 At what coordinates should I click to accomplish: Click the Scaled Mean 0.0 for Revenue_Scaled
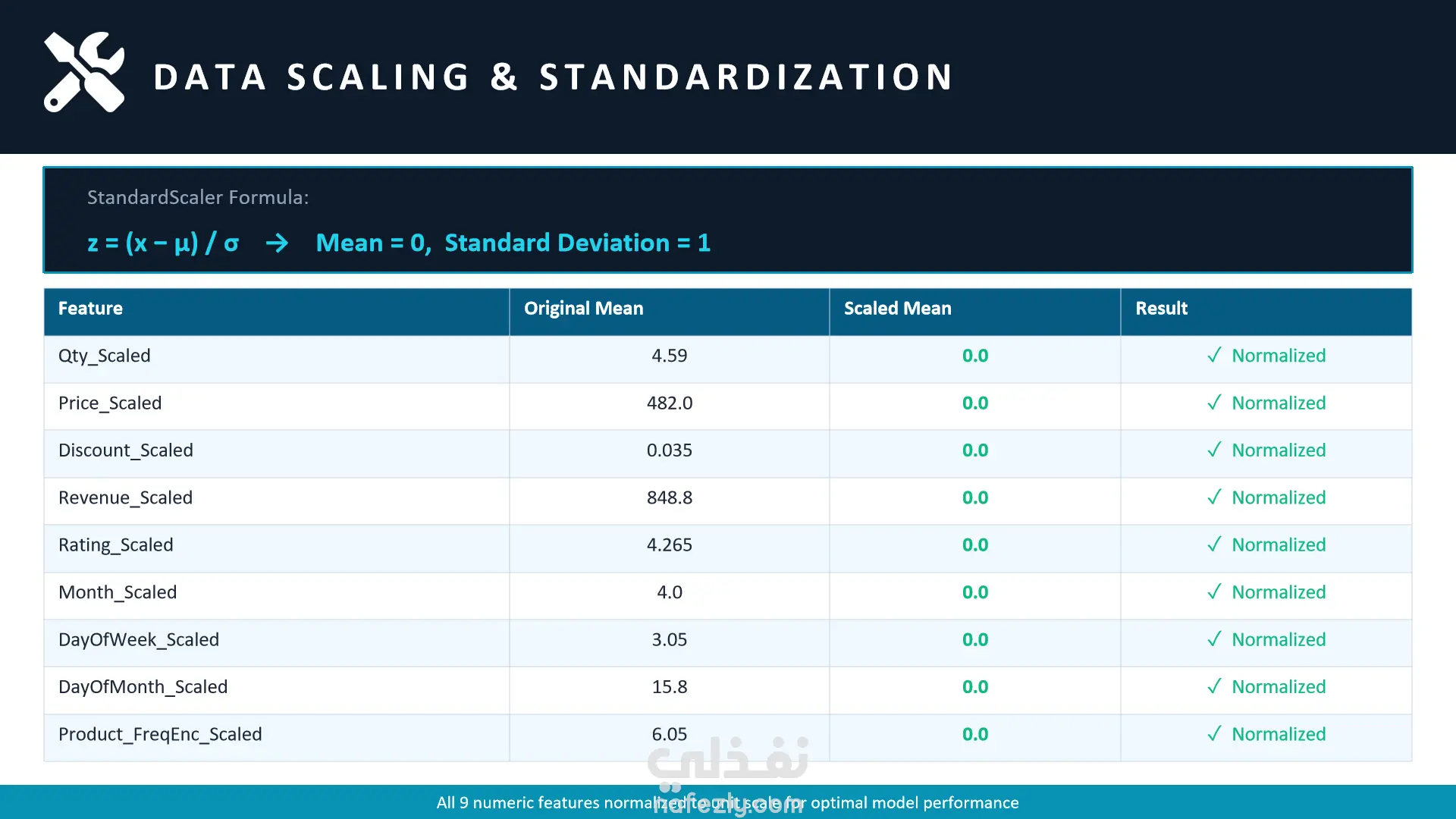[x=975, y=497]
